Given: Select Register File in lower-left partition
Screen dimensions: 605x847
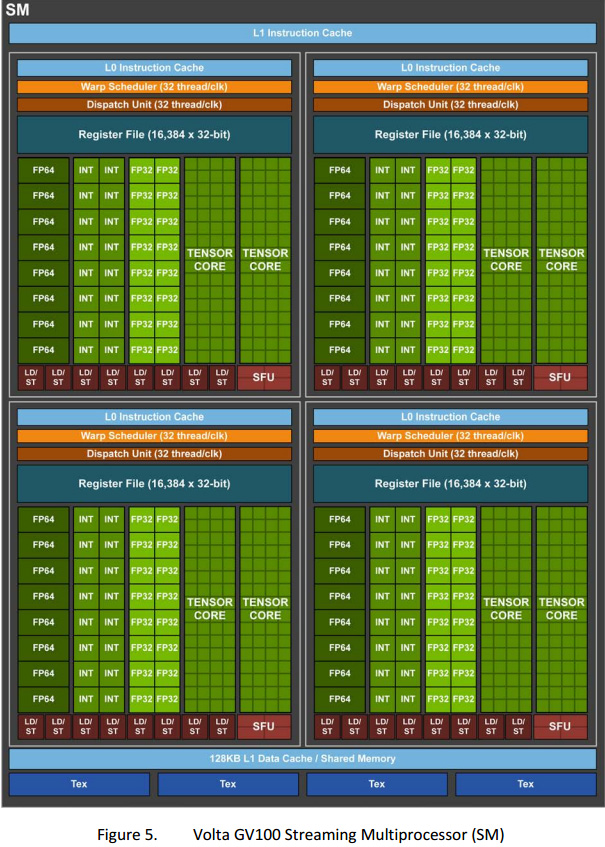Looking at the screenshot, I should point(154,483).
